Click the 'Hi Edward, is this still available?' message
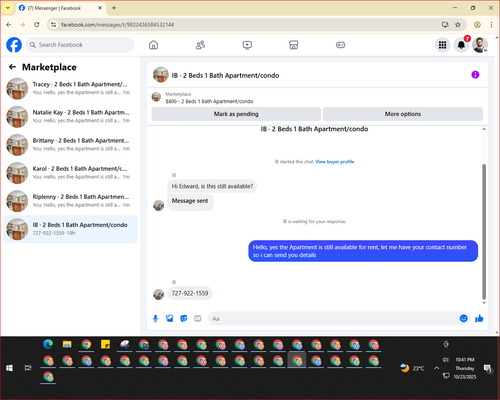The width and height of the screenshot is (500, 400). point(212,186)
